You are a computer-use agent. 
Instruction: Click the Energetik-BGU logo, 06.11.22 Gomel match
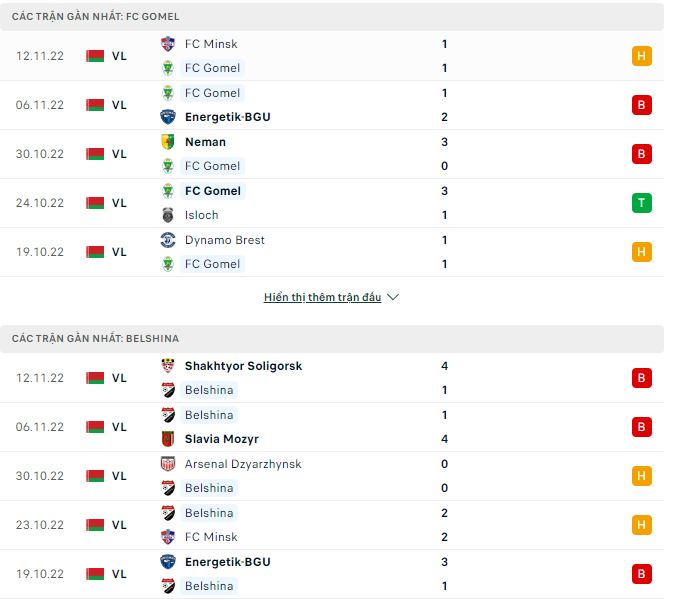[x=168, y=117]
